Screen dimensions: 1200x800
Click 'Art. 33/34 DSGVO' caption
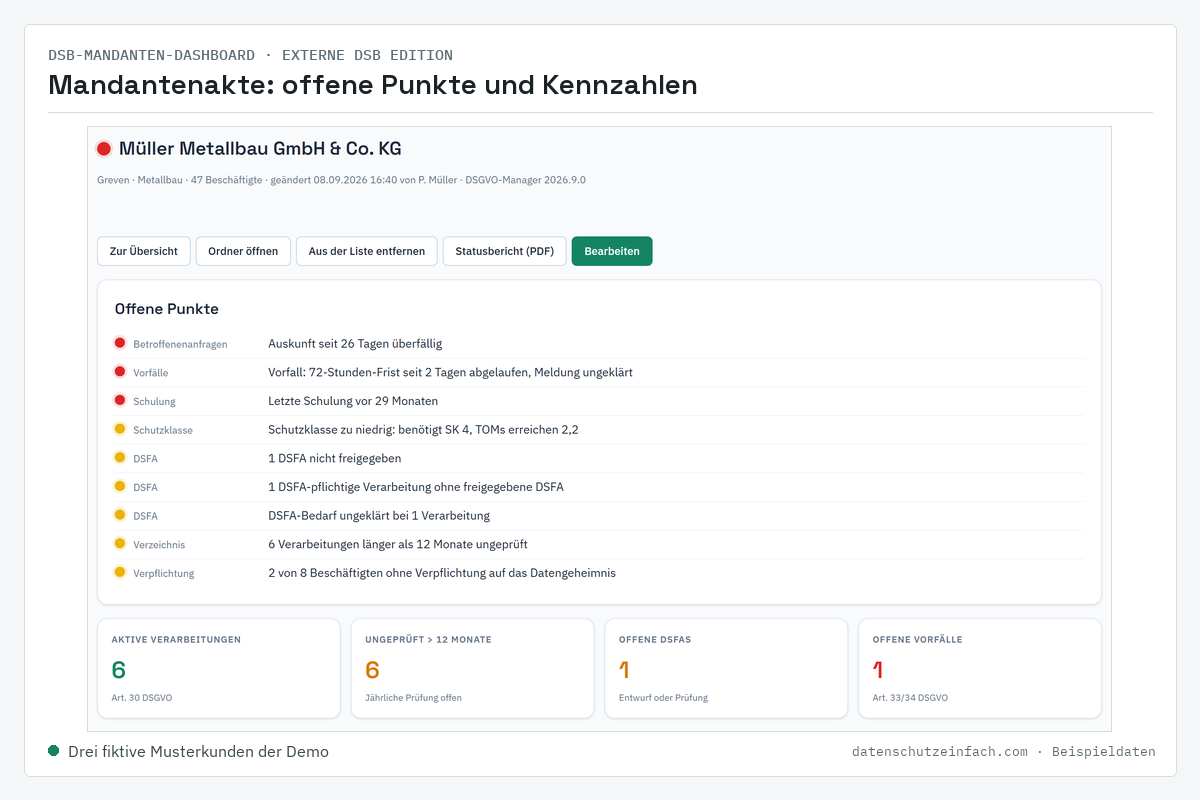point(910,698)
